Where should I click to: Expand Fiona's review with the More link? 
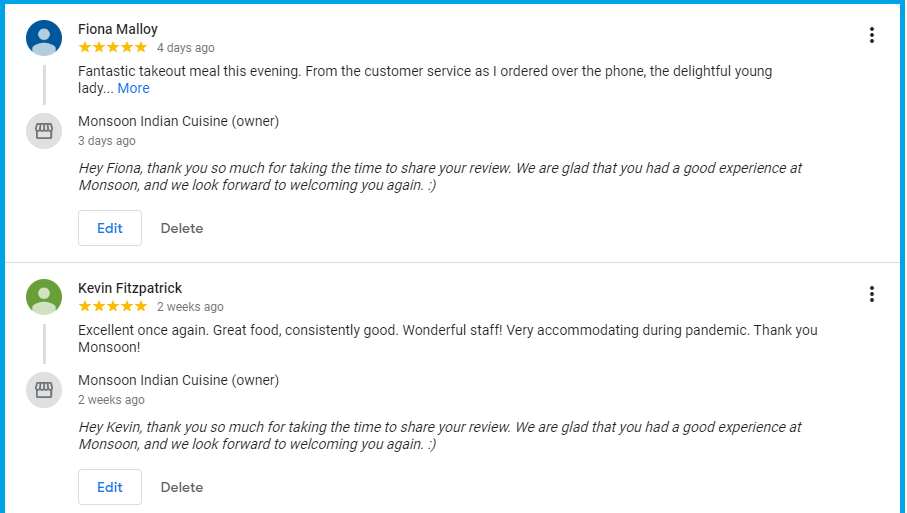(x=134, y=88)
